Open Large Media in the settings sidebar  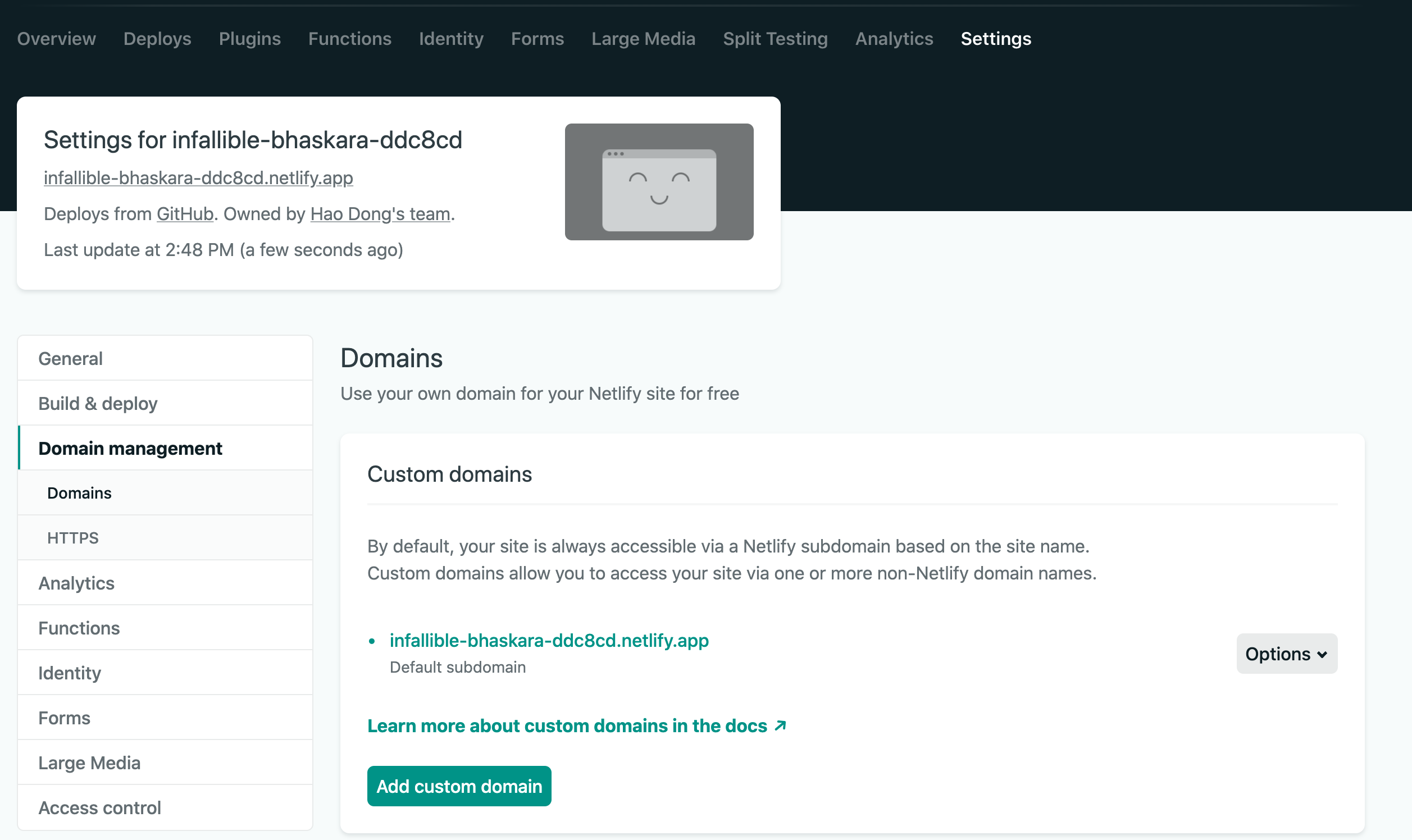pos(89,763)
